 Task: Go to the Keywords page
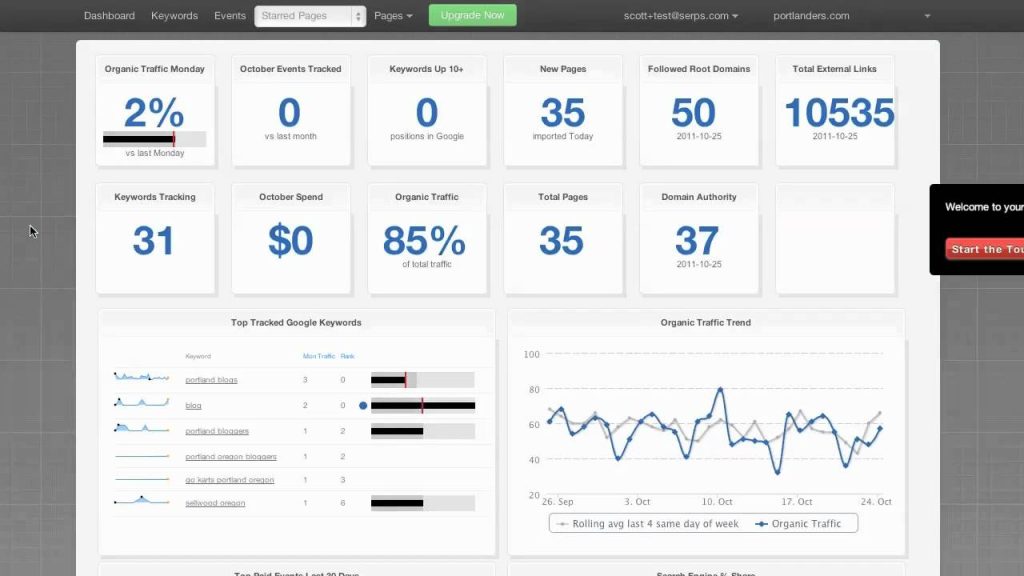pos(174,16)
